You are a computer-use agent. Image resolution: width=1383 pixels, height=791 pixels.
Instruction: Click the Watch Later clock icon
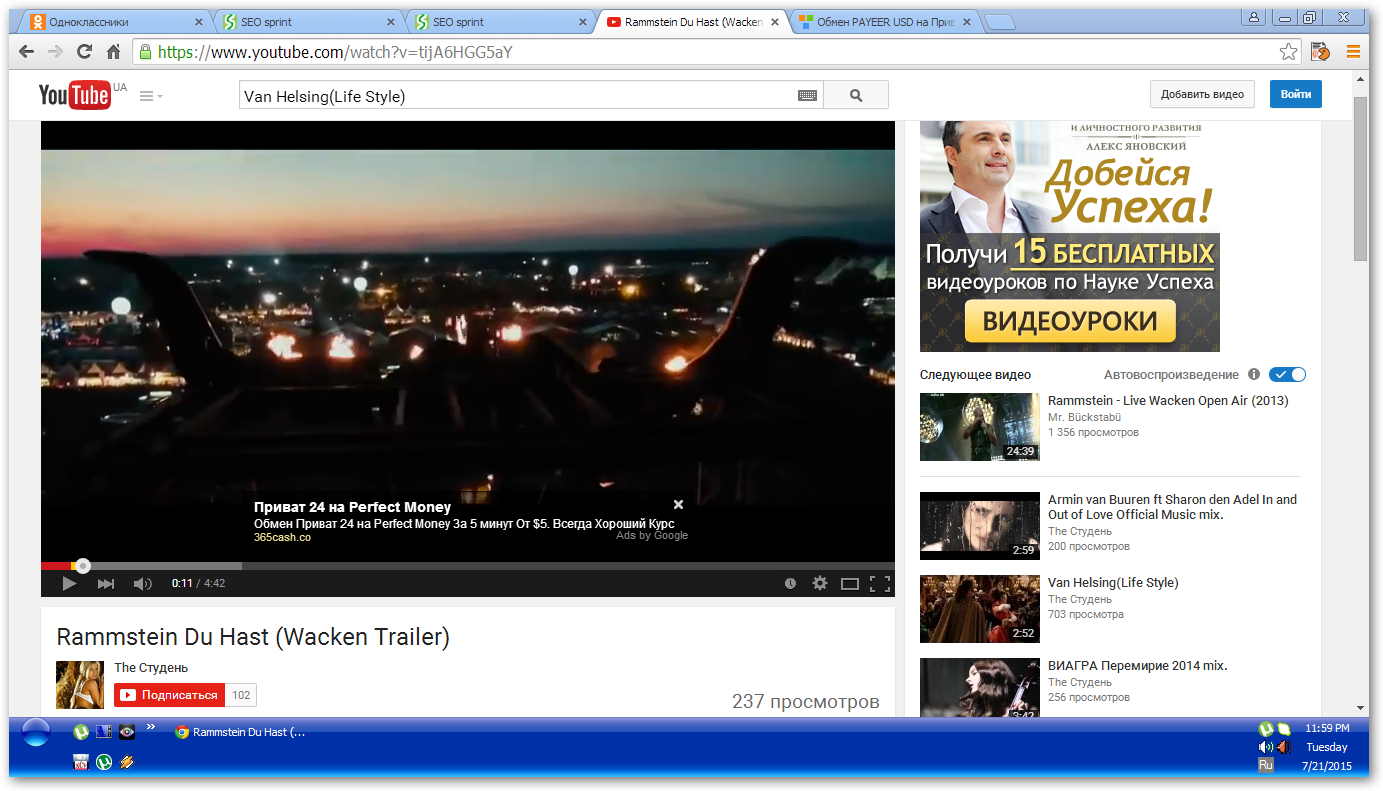point(790,583)
